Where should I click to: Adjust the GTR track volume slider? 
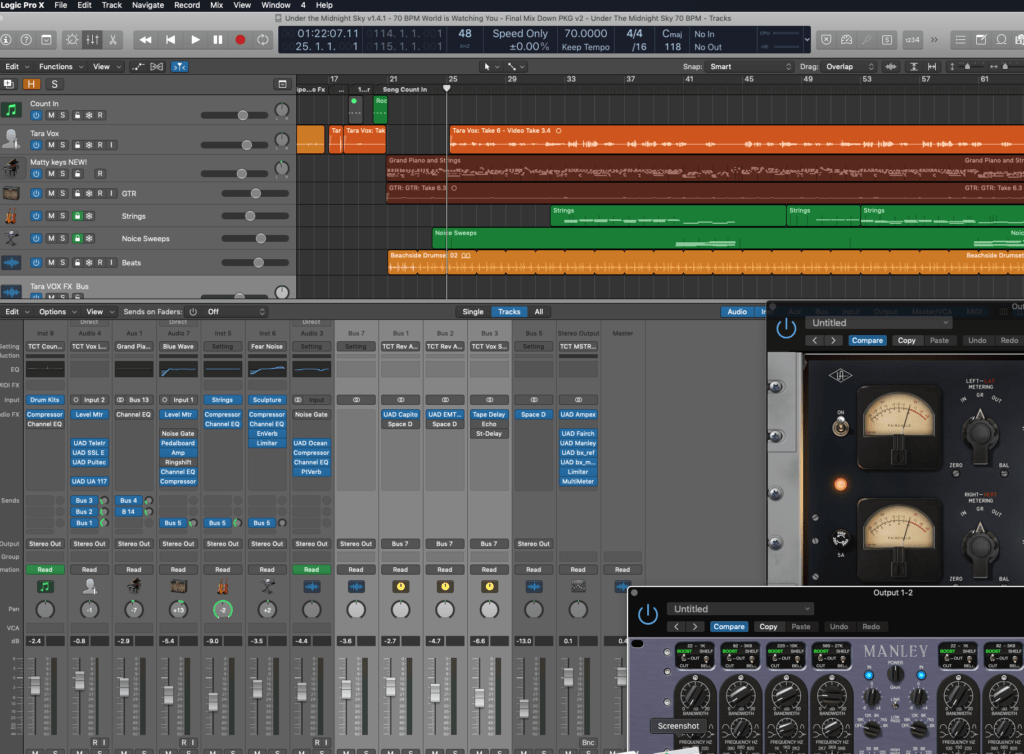(255, 193)
